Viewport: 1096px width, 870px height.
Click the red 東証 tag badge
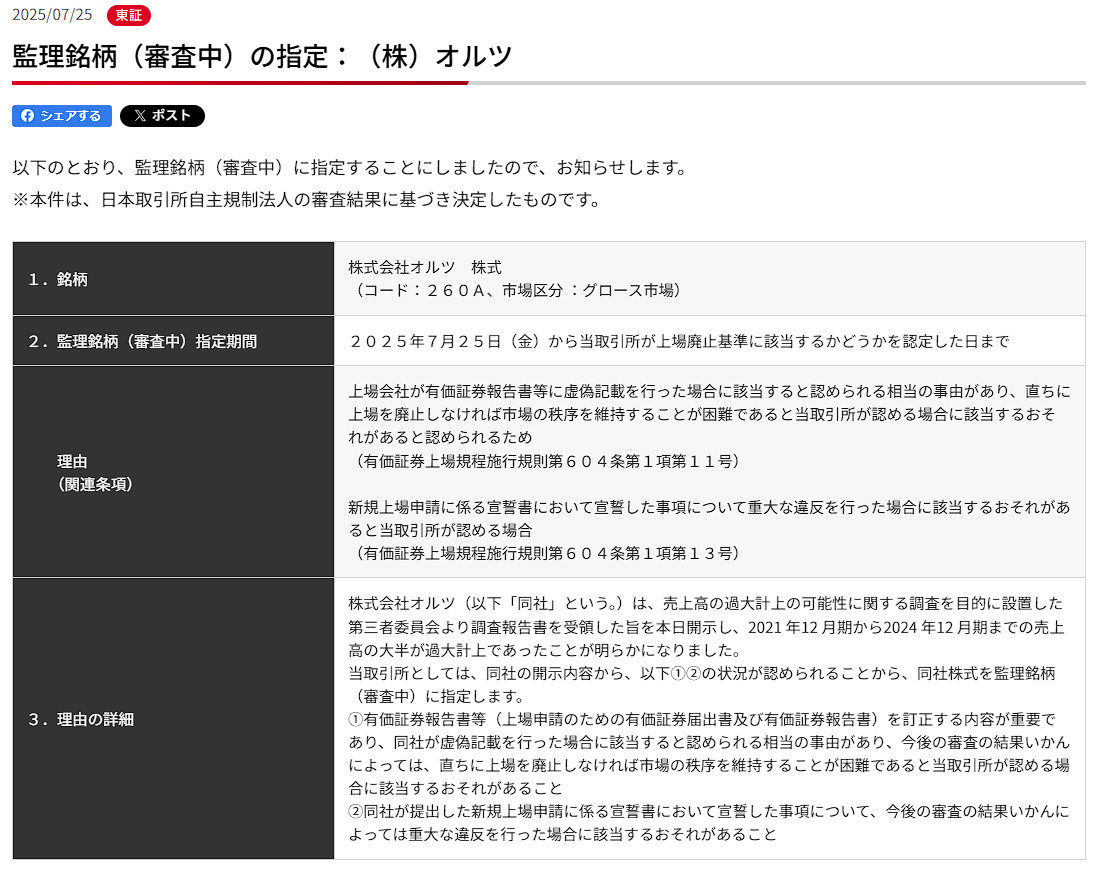[129, 15]
